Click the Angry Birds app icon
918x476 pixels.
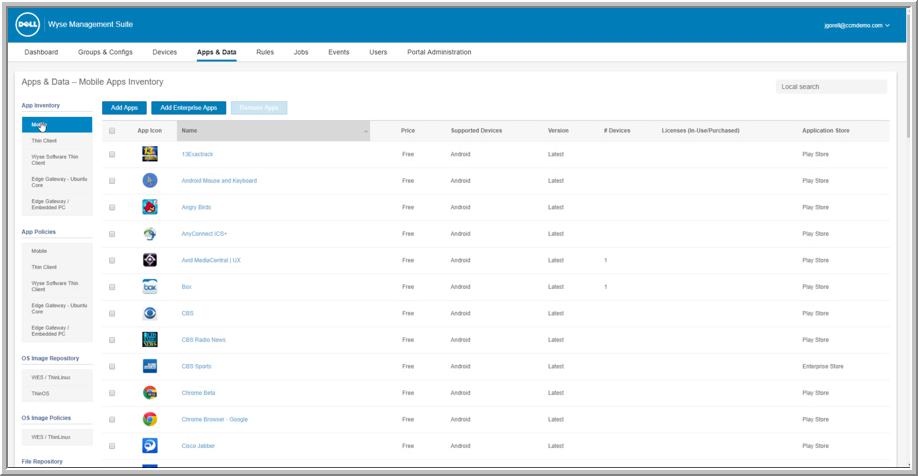click(150, 207)
